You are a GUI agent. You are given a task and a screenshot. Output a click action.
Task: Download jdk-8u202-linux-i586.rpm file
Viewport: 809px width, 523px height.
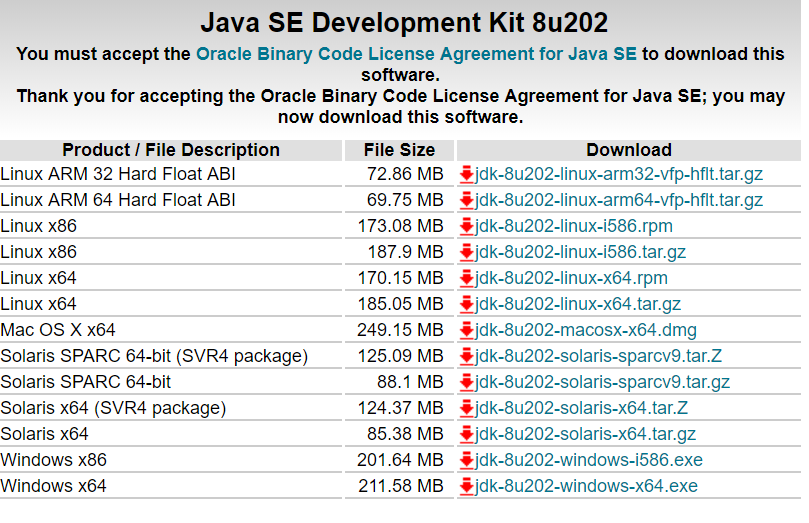click(x=574, y=226)
